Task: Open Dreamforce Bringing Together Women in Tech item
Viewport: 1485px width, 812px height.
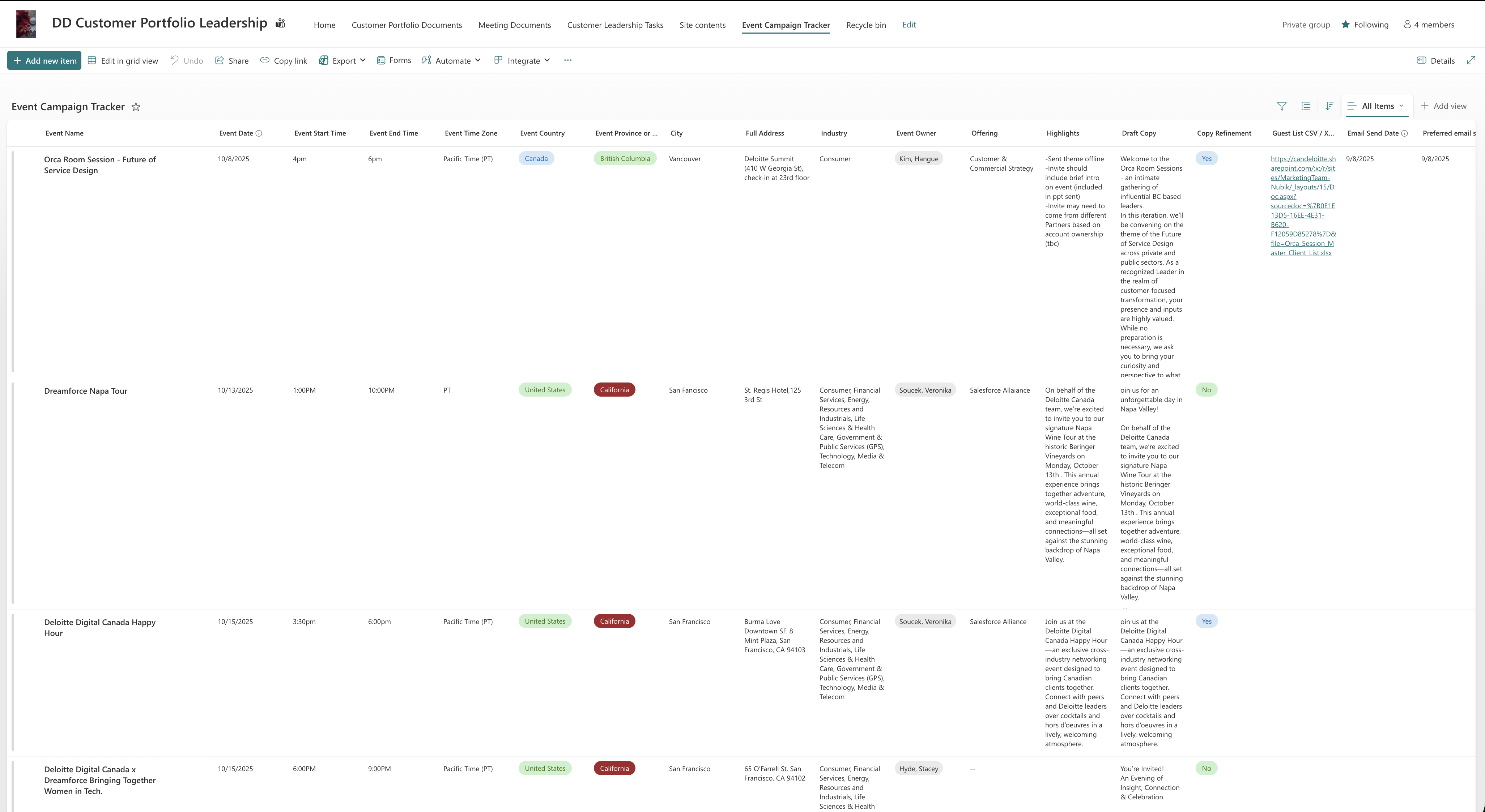Action: click(100, 780)
